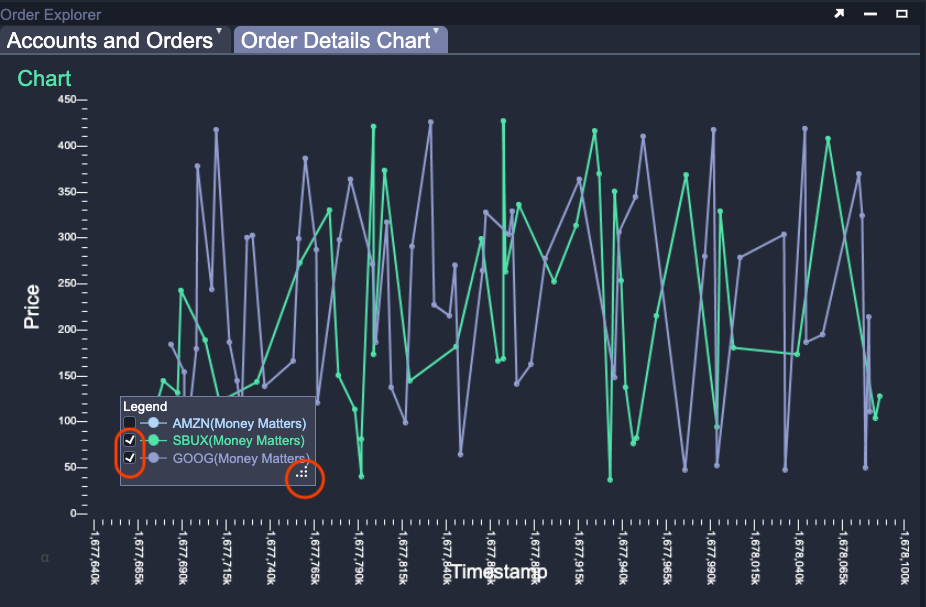Click the Timestamp axis title

[492, 572]
